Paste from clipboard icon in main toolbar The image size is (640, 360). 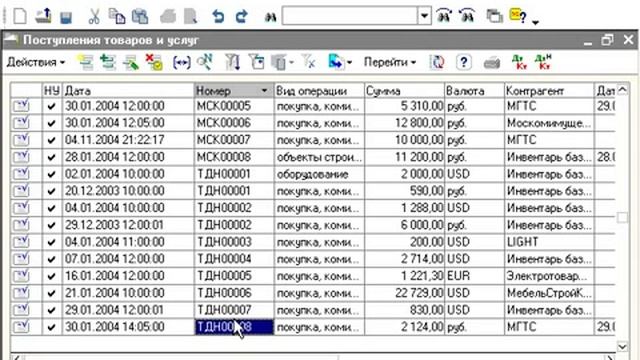(x=140, y=17)
